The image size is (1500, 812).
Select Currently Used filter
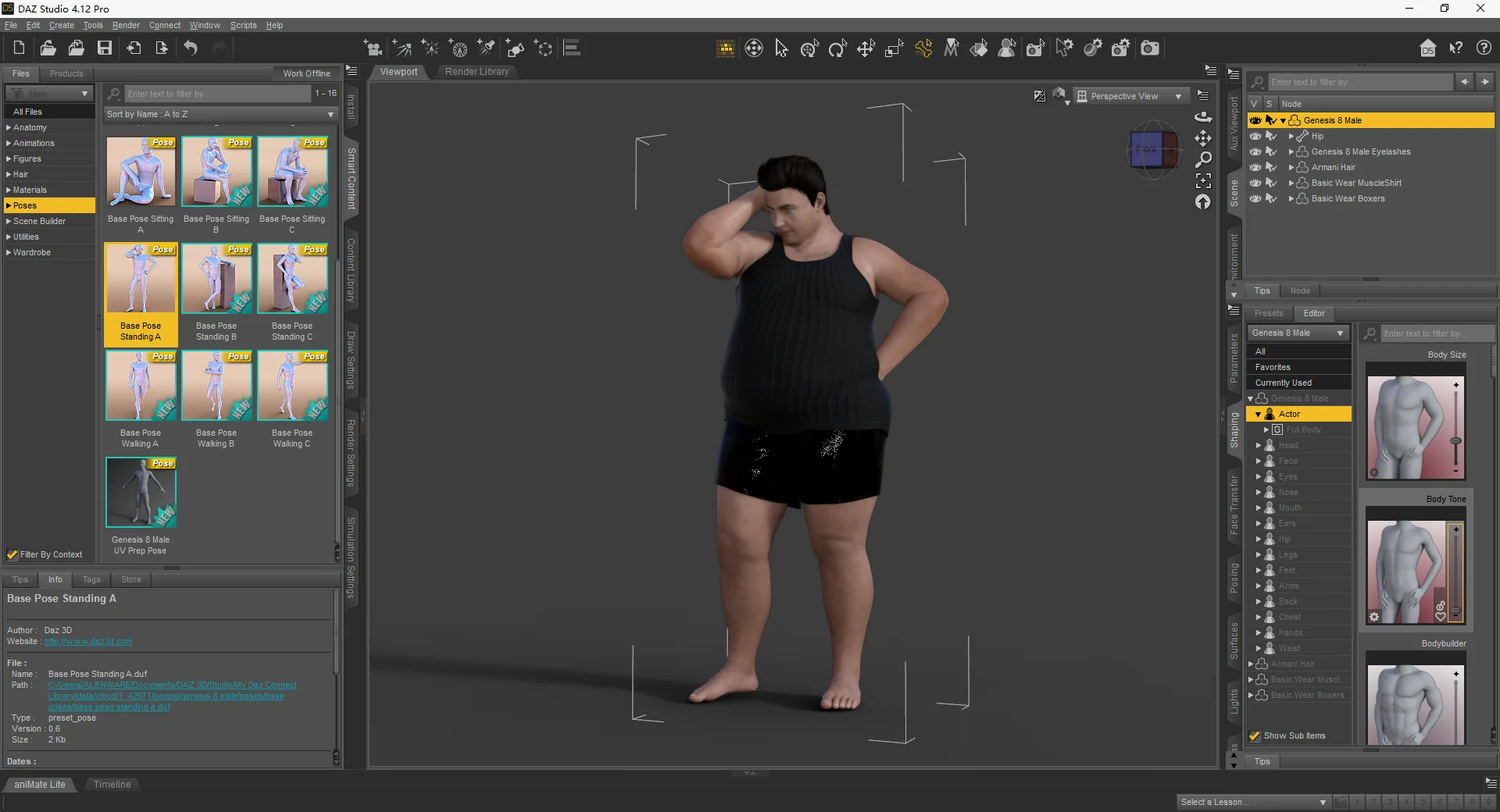[x=1299, y=383]
